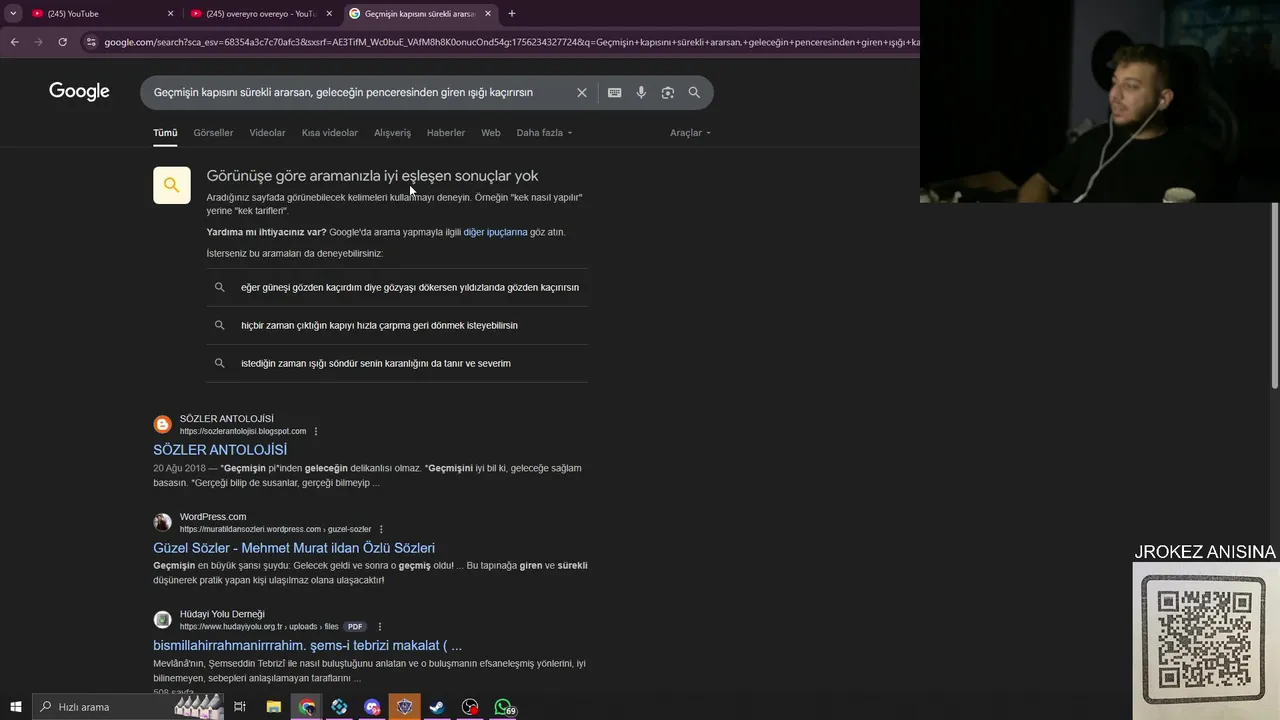Close the overeyro YouTube tab

click(x=329, y=14)
